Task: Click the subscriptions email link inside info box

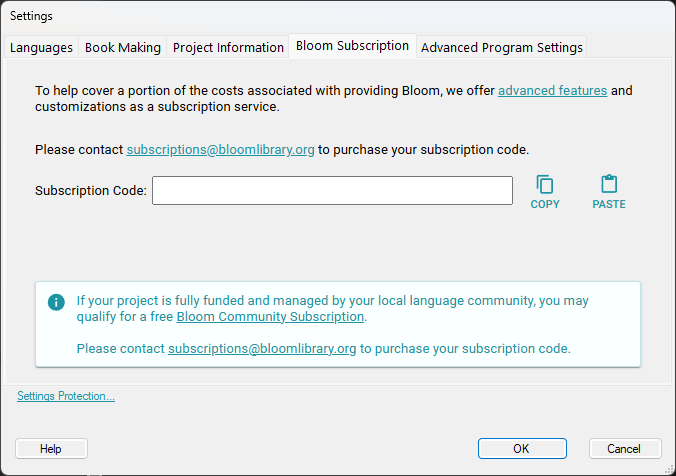Action: coord(262,348)
